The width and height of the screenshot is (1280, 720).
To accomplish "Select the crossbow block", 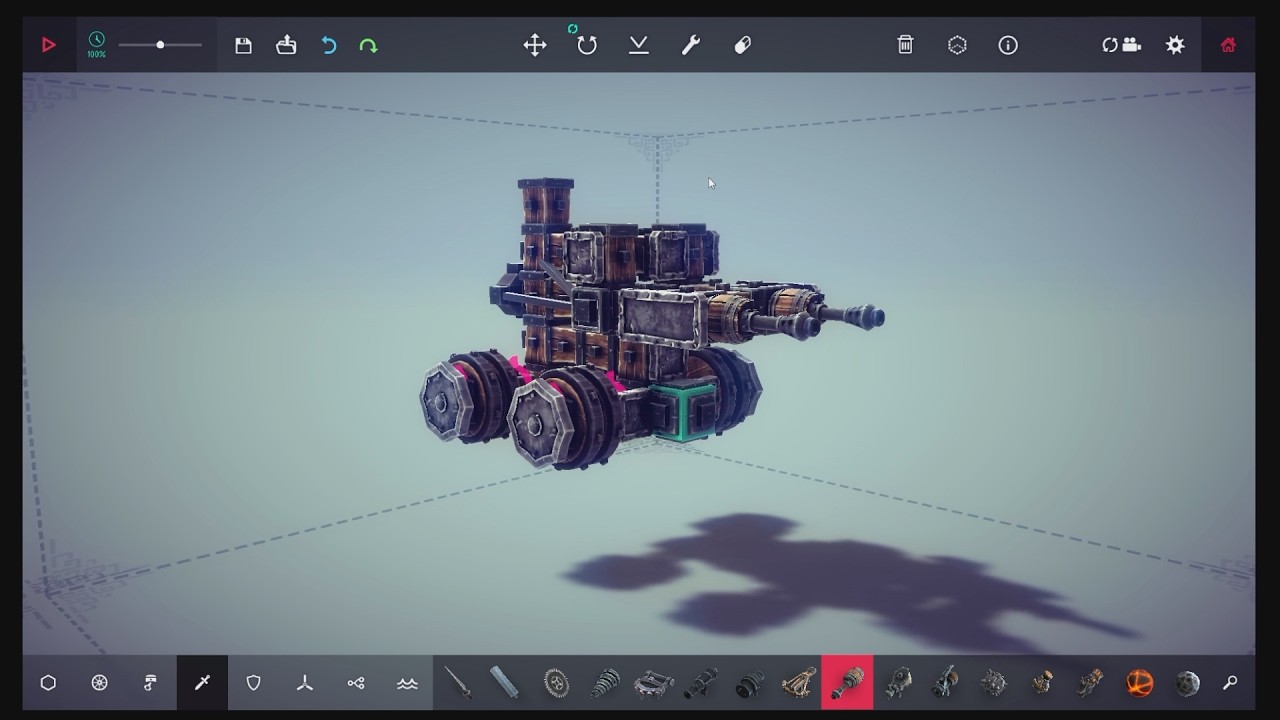I will coord(798,683).
